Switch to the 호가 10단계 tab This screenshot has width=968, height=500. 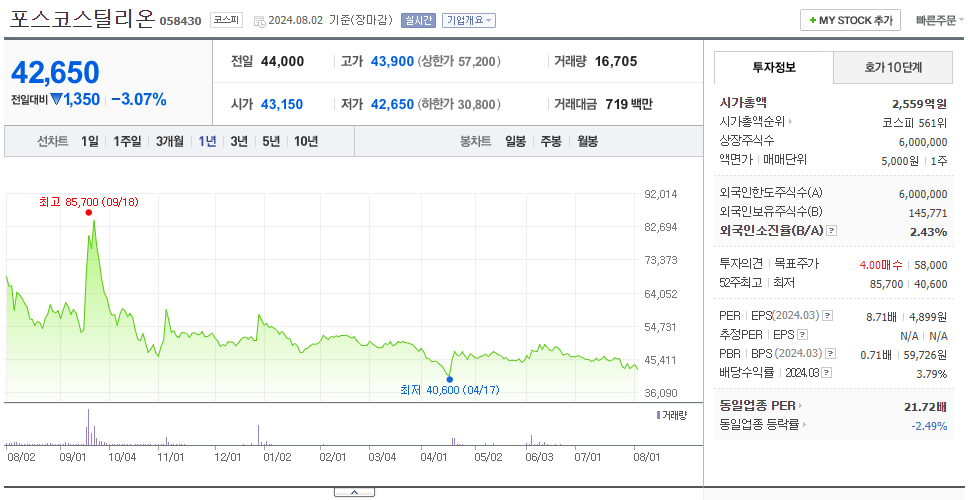pyautogui.click(x=893, y=68)
